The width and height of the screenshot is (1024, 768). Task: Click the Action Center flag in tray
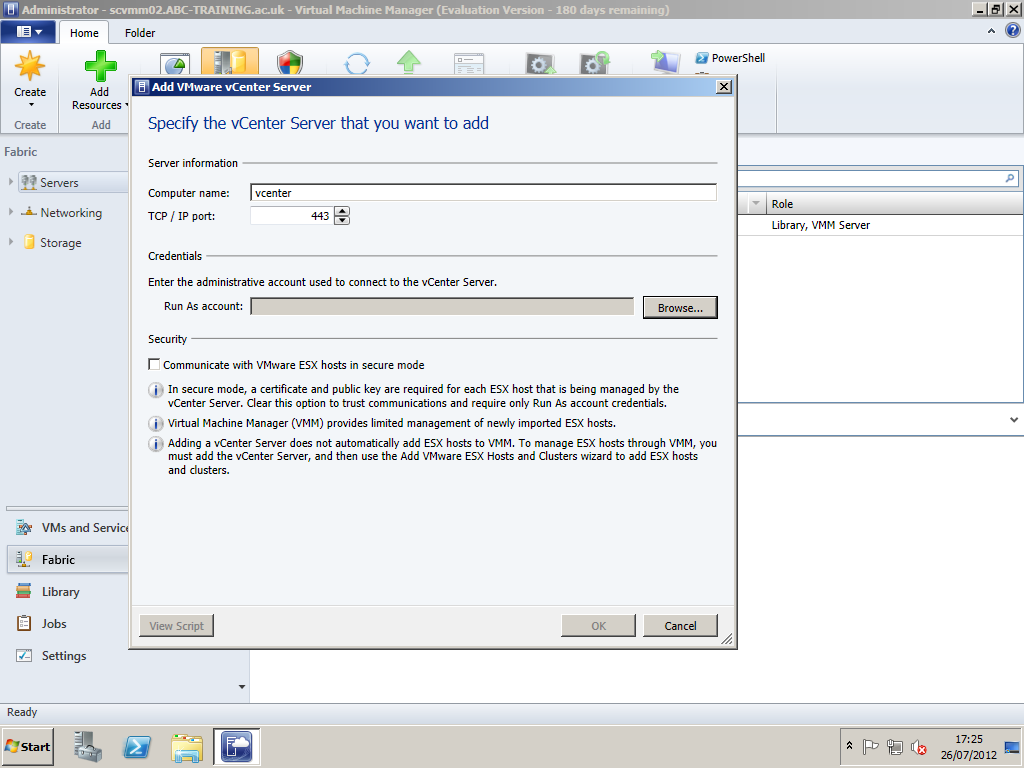point(870,746)
